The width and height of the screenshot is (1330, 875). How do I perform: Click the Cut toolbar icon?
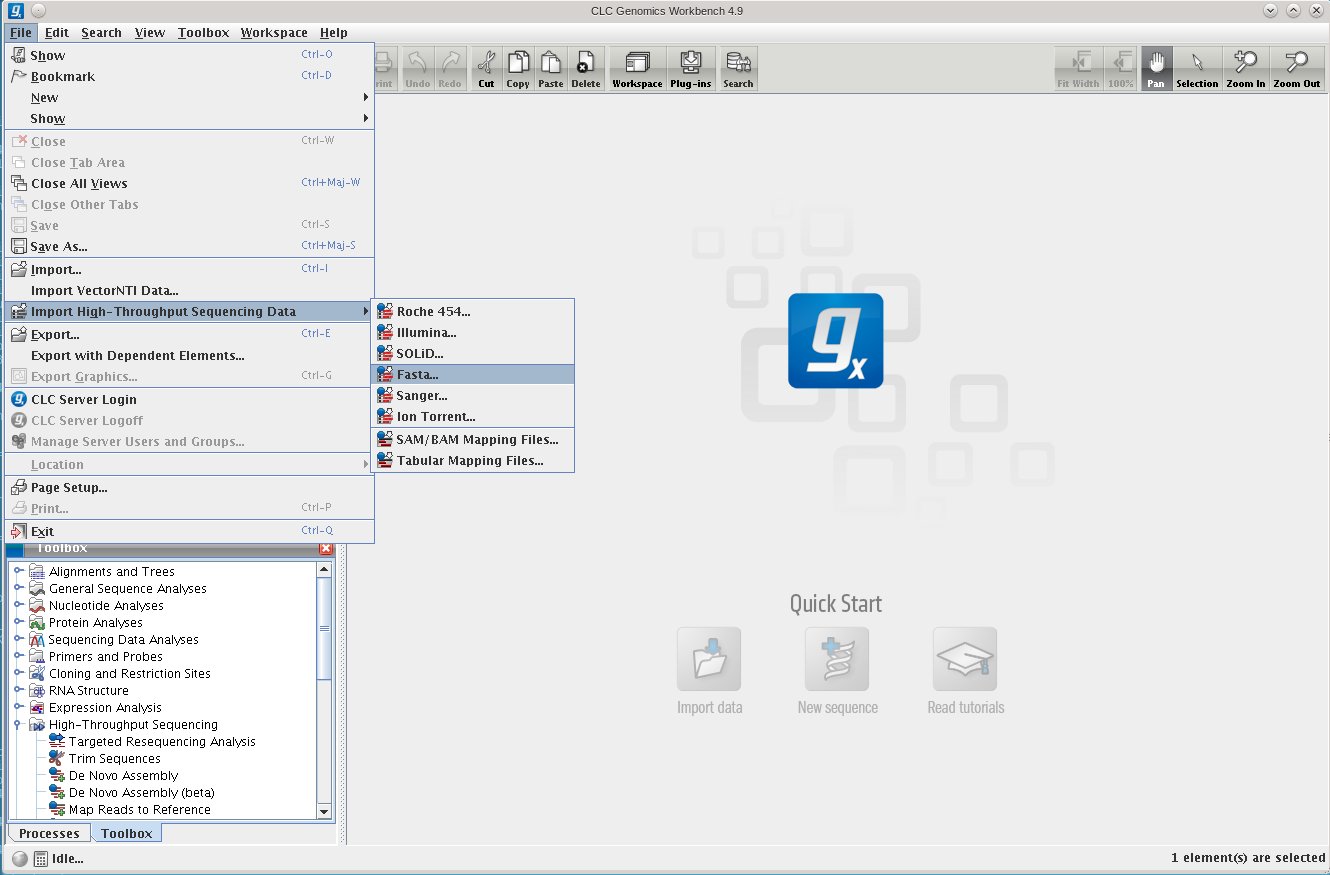pos(486,69)
